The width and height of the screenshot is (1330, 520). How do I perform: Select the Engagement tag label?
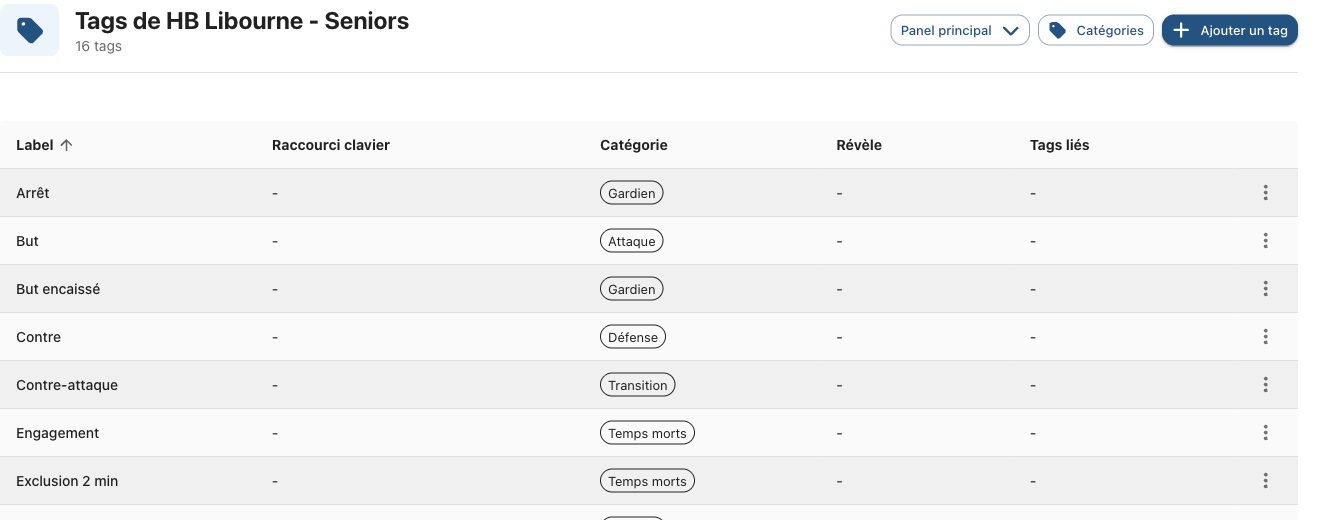58,433
